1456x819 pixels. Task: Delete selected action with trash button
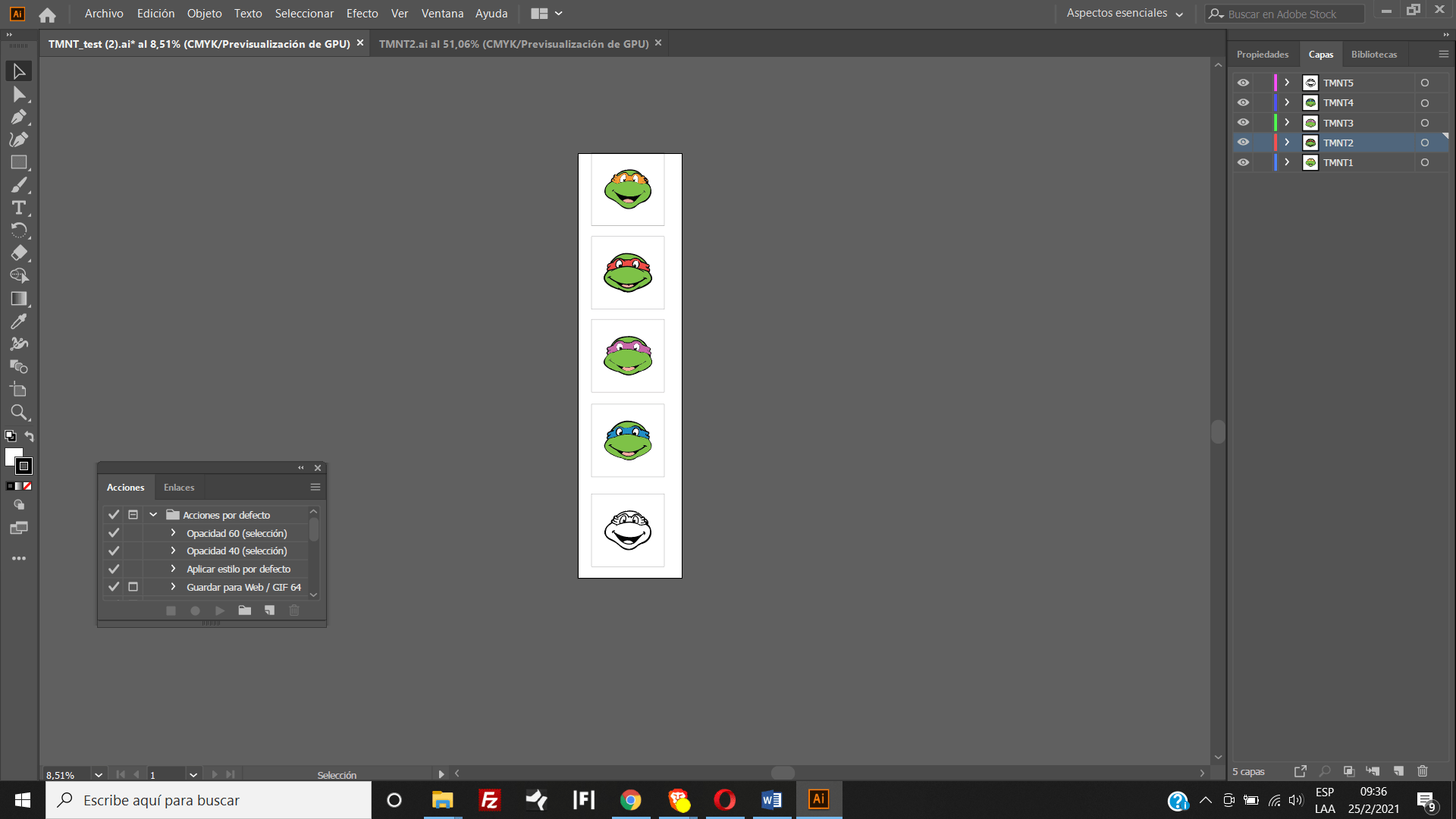click(294, 610)
